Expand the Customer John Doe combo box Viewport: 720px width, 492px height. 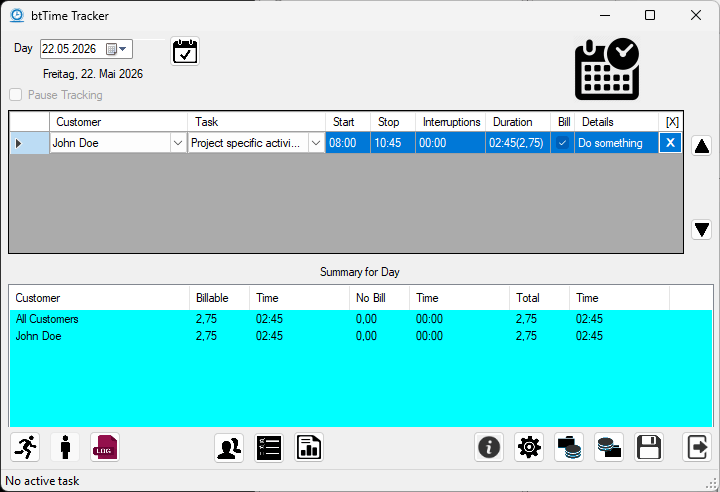click(x=178, y=143)
